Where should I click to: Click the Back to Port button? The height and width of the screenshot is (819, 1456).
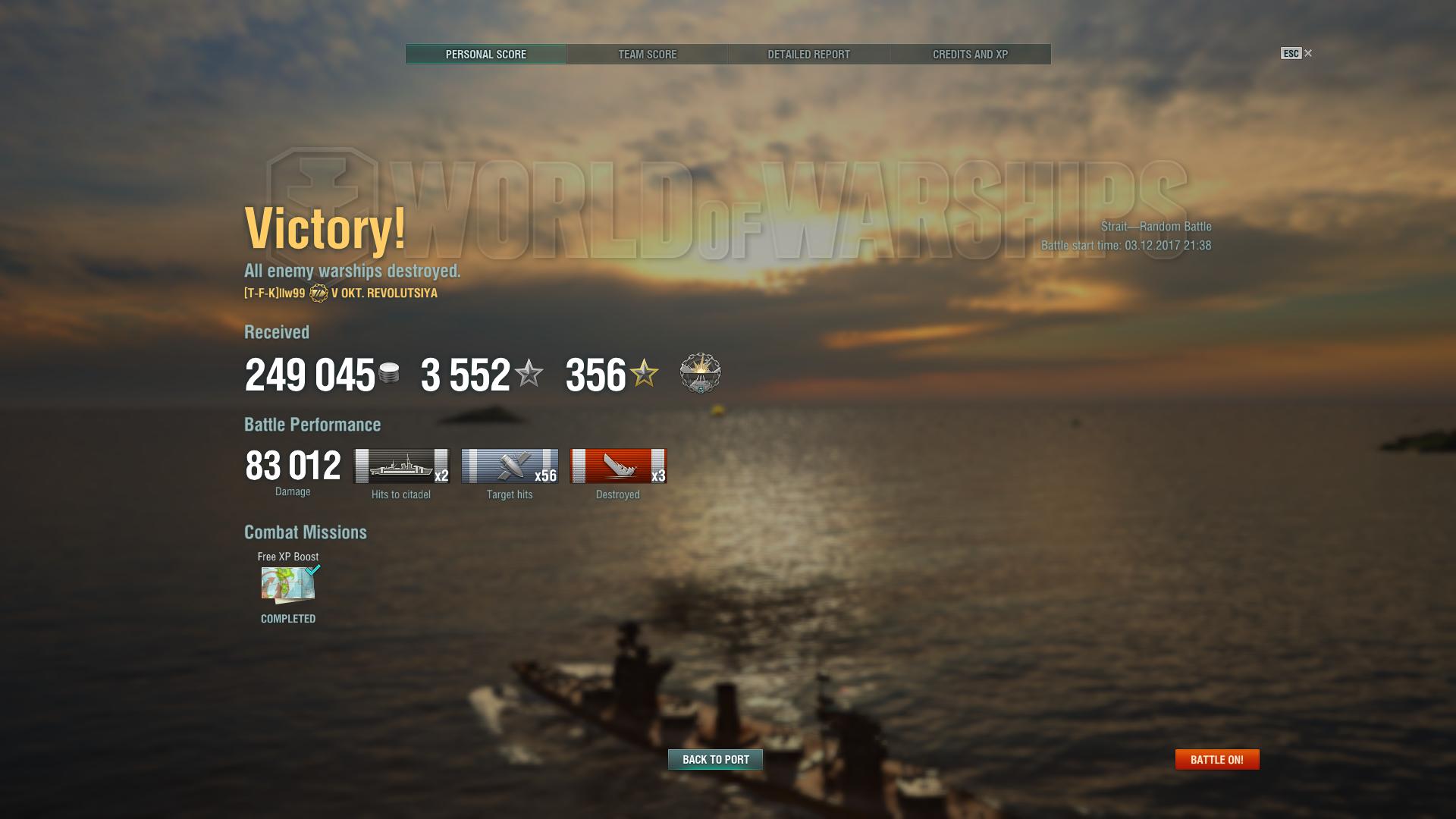pos(715,759)
